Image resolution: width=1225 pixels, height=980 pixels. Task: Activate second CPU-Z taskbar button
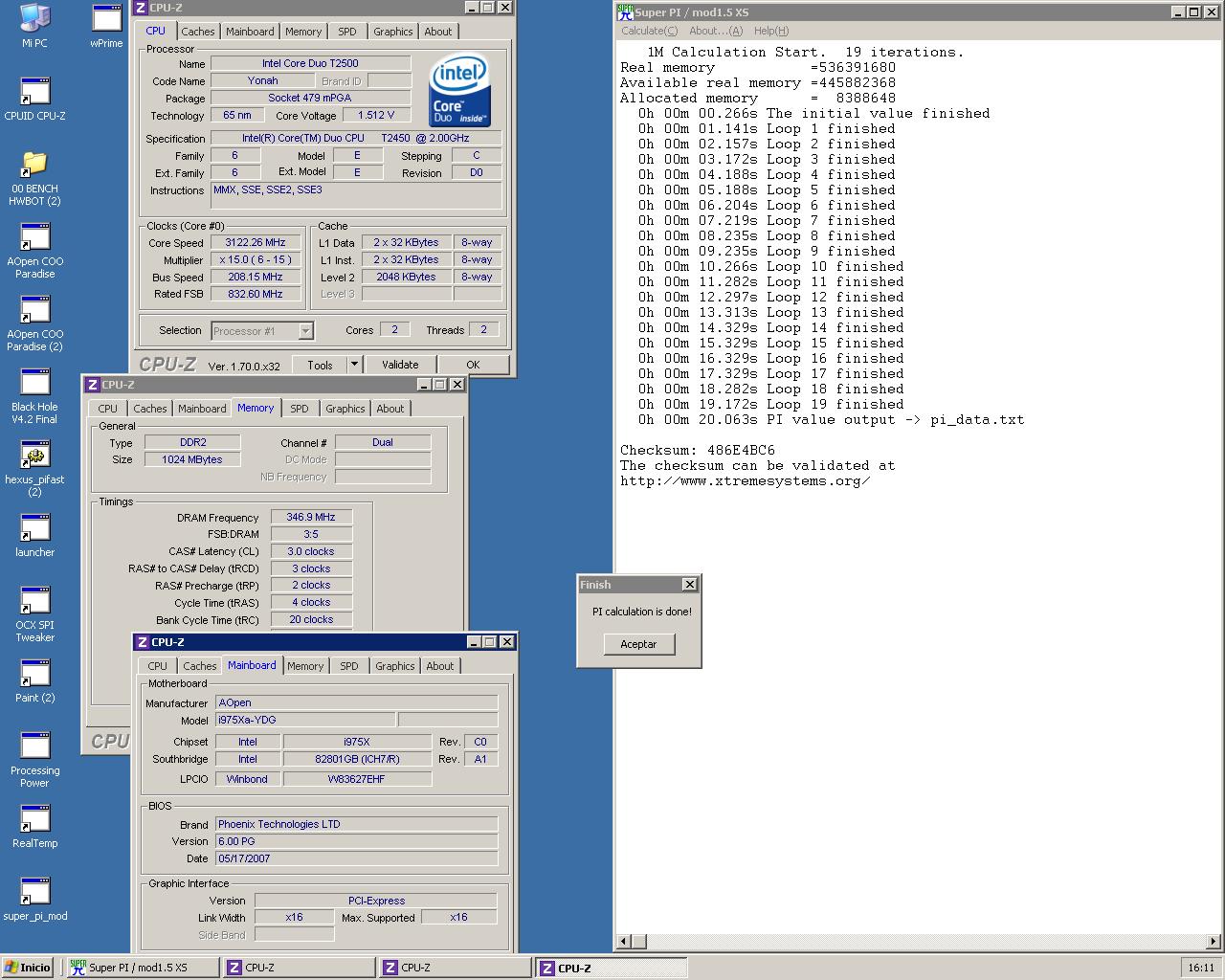click(455, 968)
